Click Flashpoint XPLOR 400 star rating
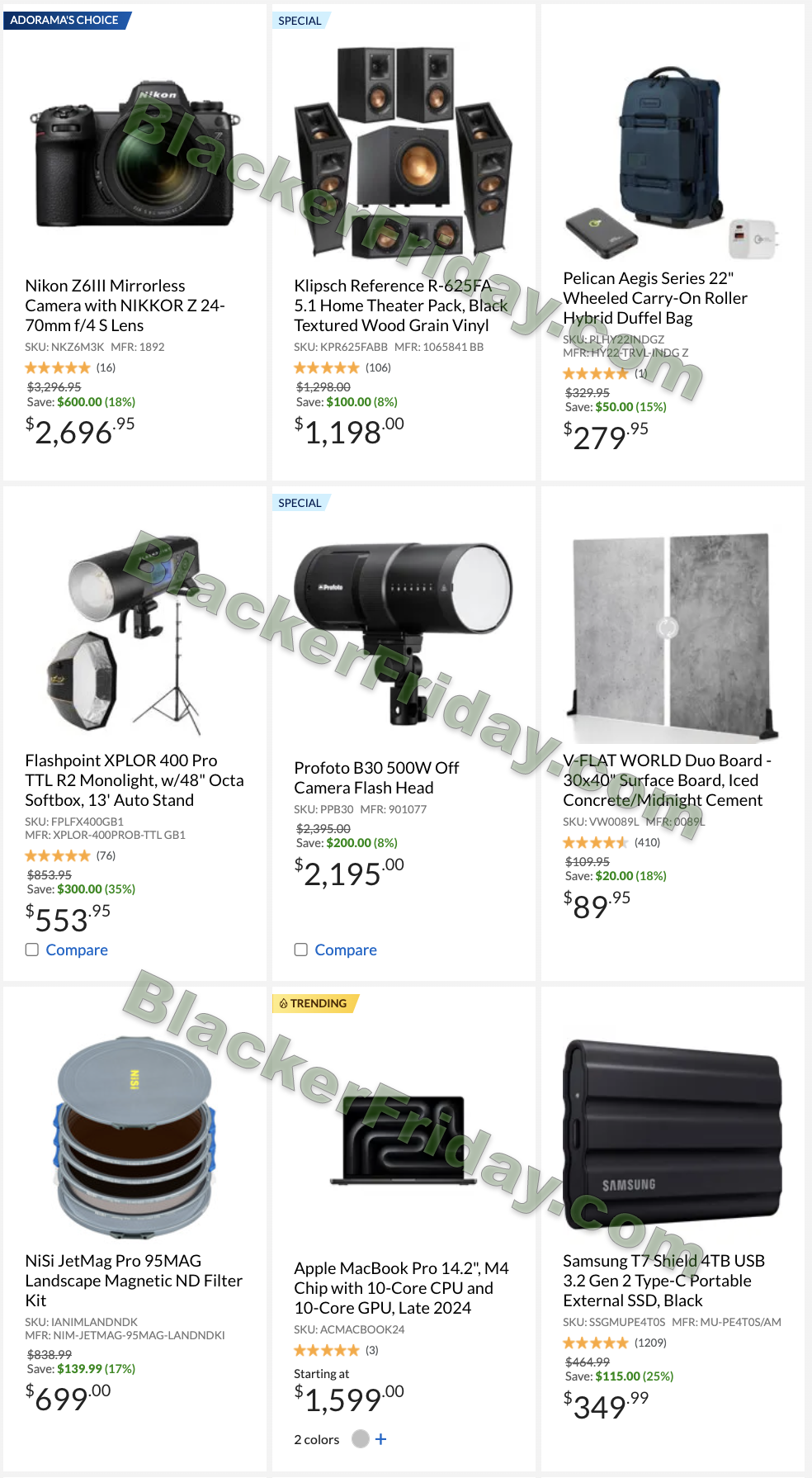The width and height of the screenshot is (812, 1478). coord(58,855)
